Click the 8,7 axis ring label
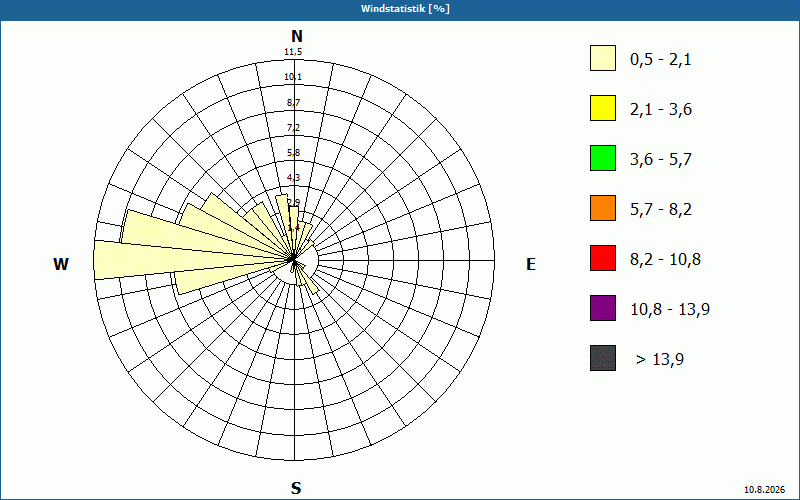Image resolution: width=800 pixels, height=500 pixels. point(293,103)
